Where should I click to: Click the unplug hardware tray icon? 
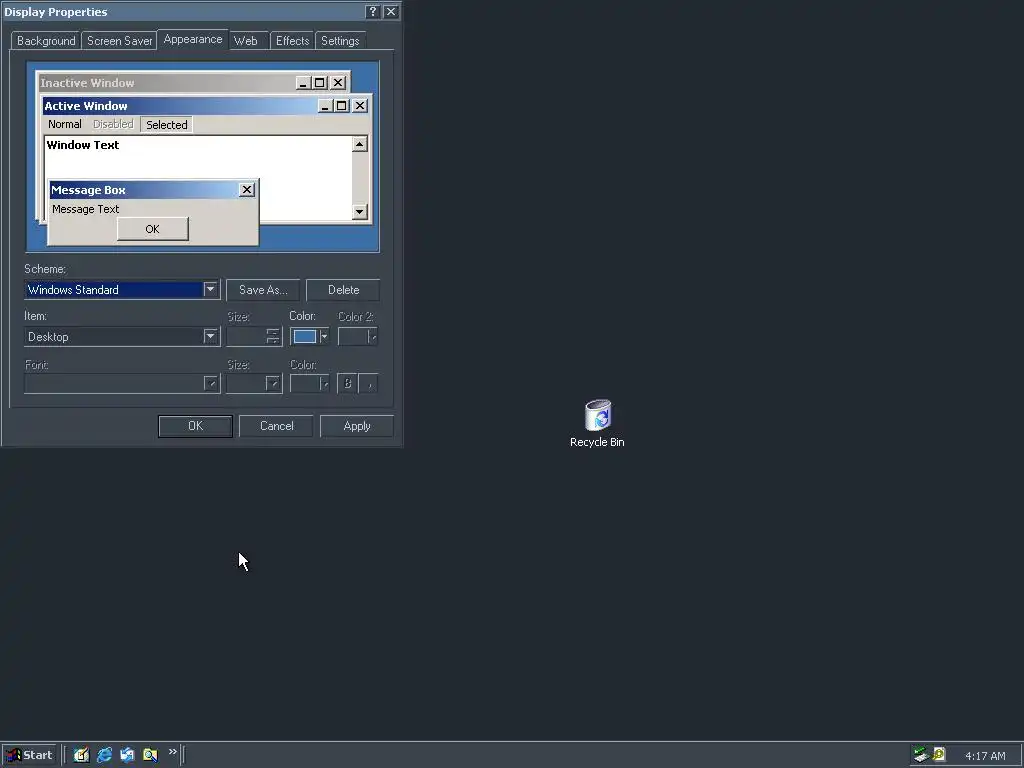click(921, 755)
